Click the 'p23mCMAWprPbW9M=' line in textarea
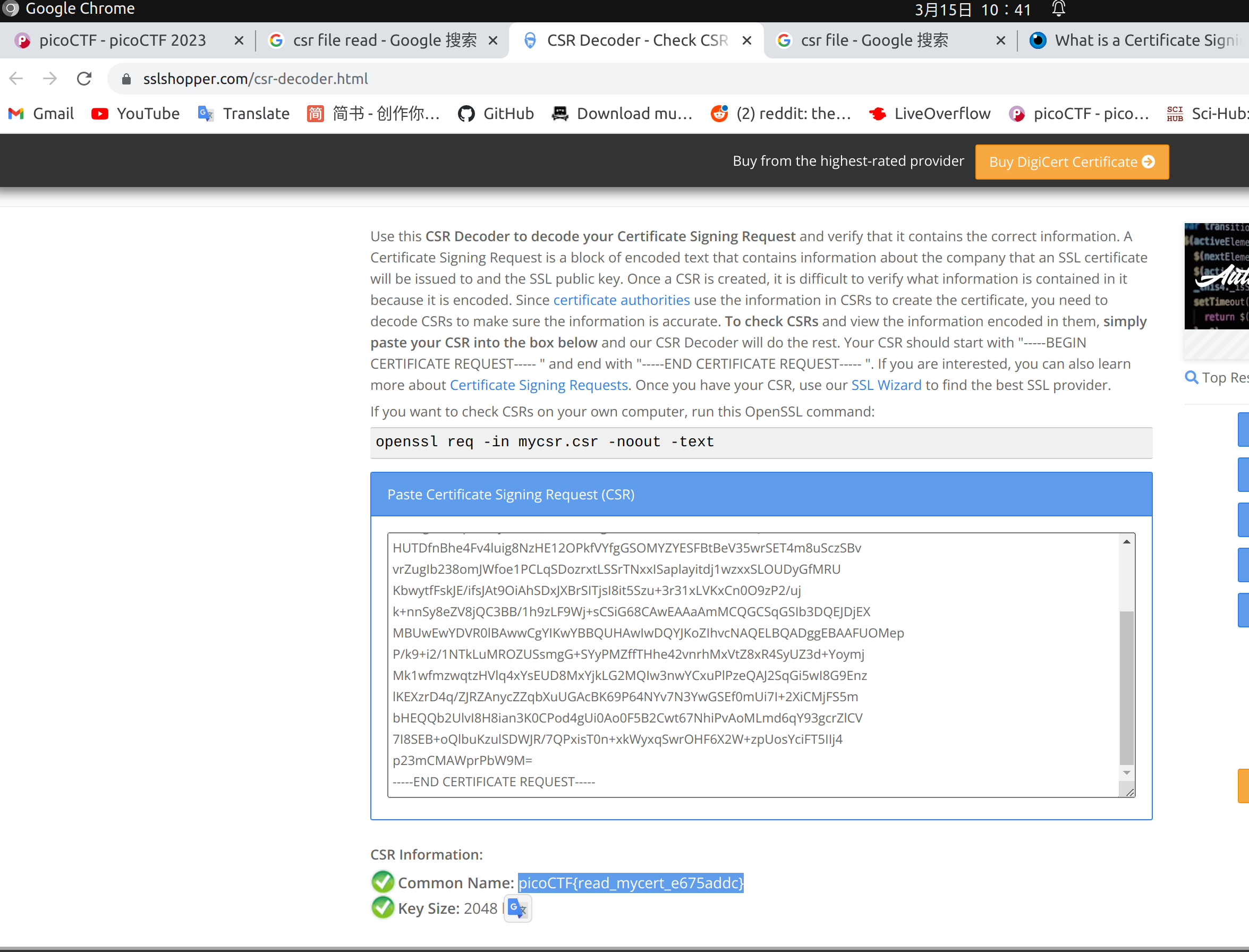The width and height of the screenshot is (1249, 952). [x=462, y=760]
